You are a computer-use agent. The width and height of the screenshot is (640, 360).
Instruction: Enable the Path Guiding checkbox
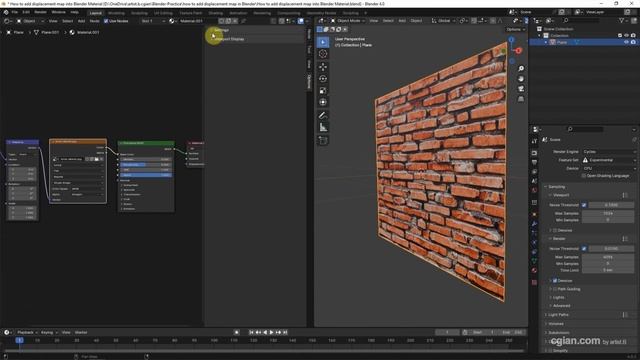[555, 289]
